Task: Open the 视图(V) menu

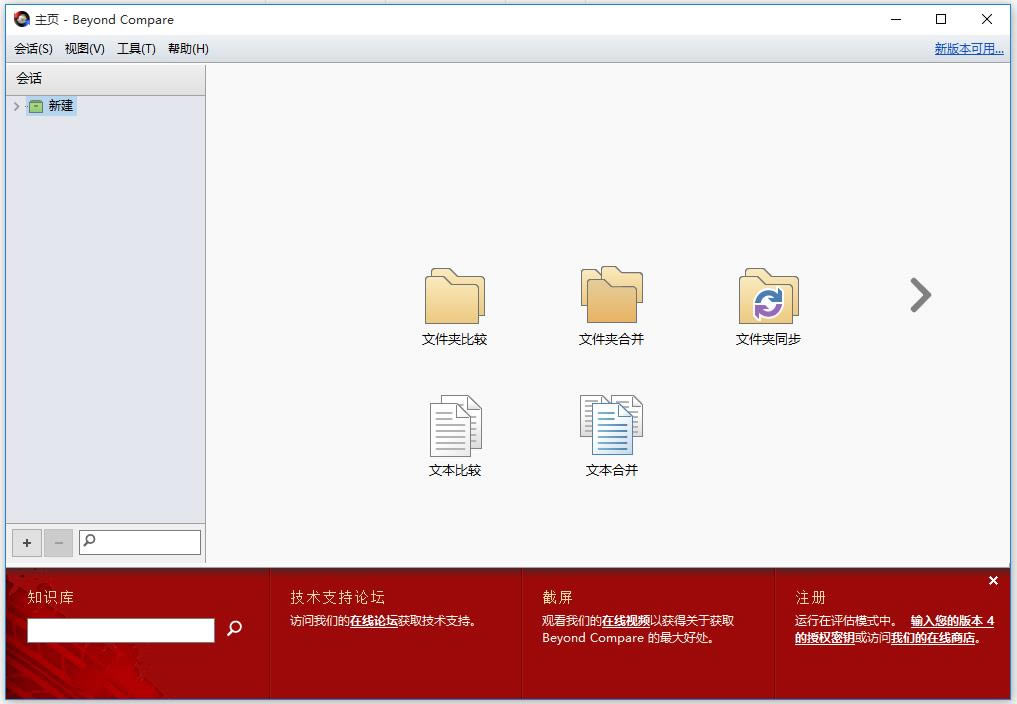Action: pos(84,49)
